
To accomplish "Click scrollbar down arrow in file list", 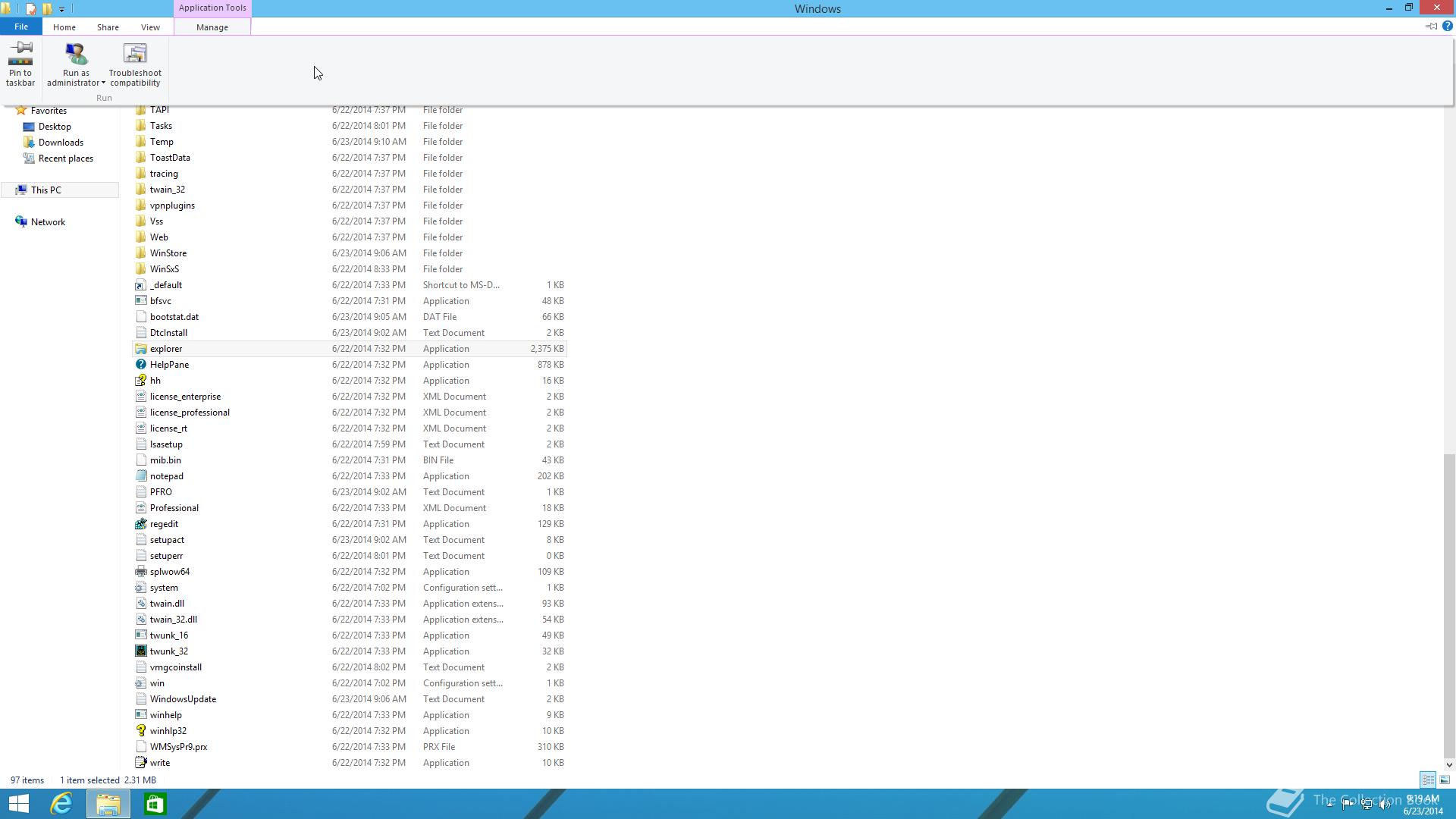I will (x=1449, y=765).
